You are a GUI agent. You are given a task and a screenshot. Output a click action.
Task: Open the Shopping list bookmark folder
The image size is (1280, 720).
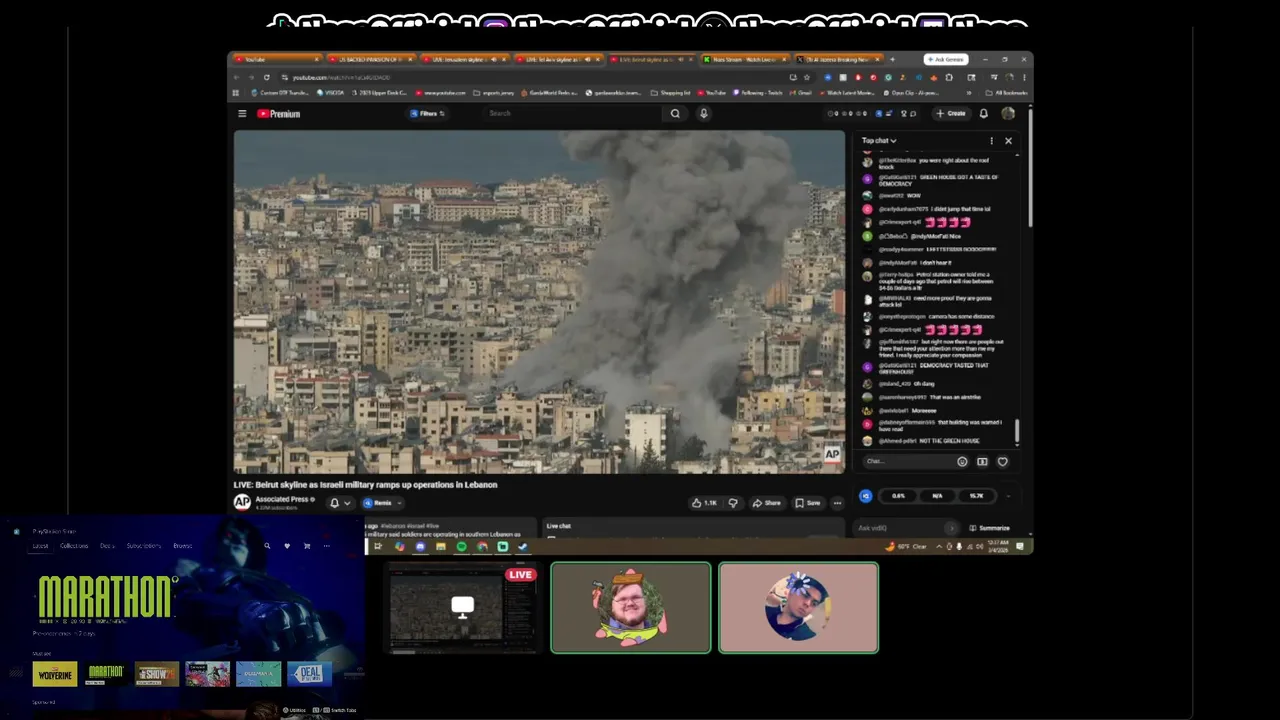[x=670, y=93]
